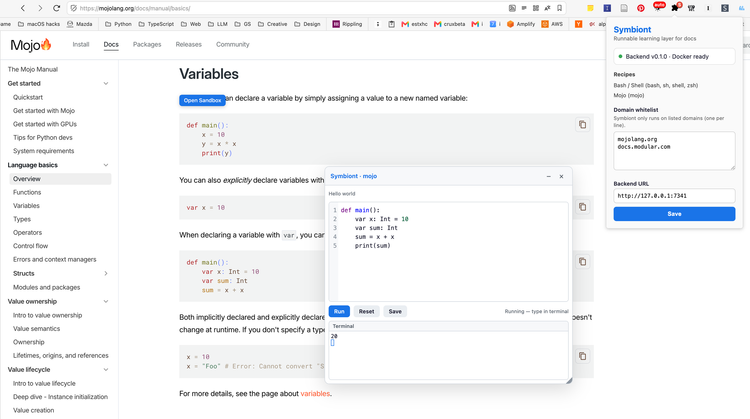Click inside the sandbox Terminal output
This screenshot has width=750, height=419.
click(448, 355)
